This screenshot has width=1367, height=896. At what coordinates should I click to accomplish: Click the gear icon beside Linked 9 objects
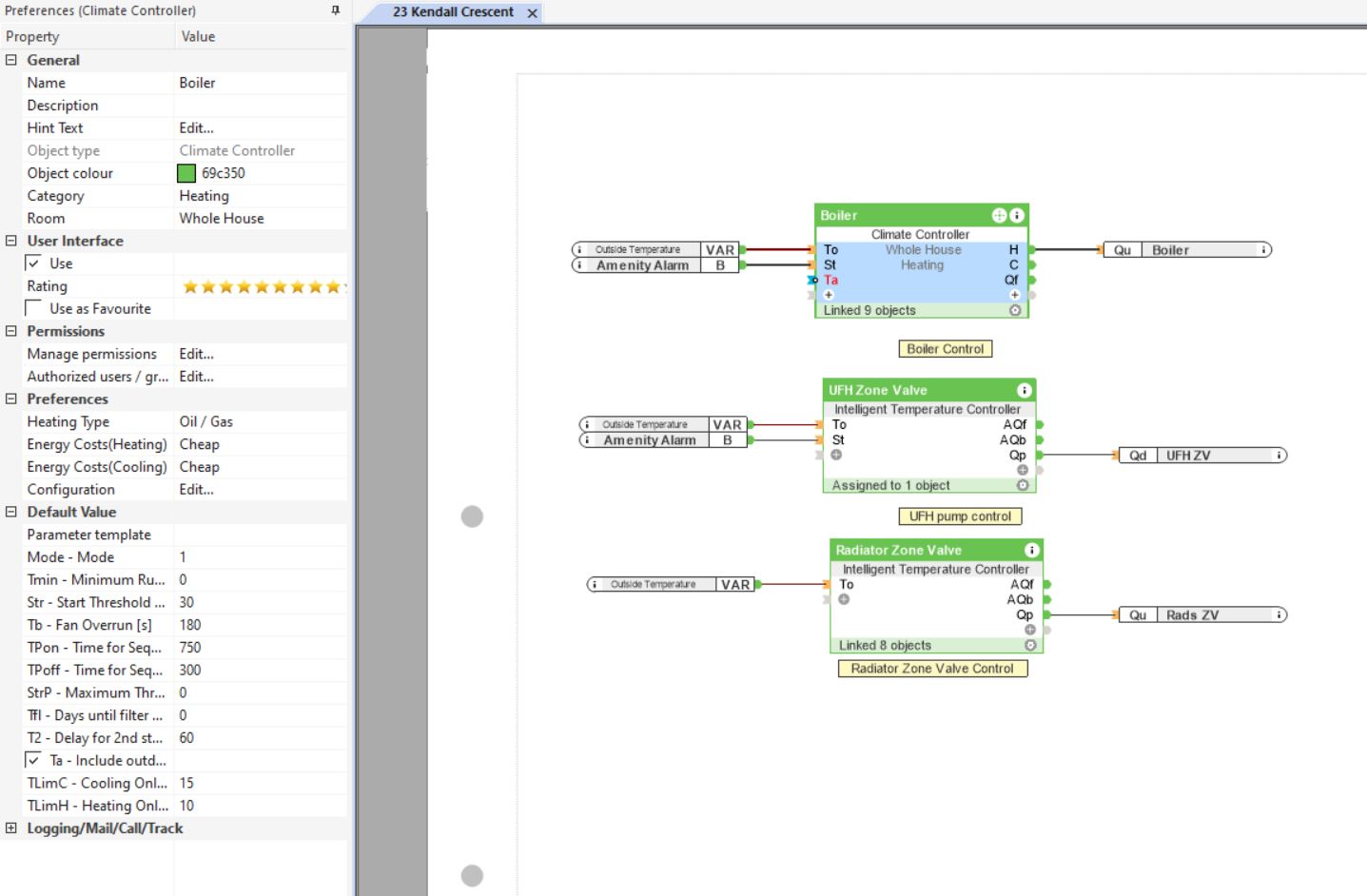(x=1015, y=311)
